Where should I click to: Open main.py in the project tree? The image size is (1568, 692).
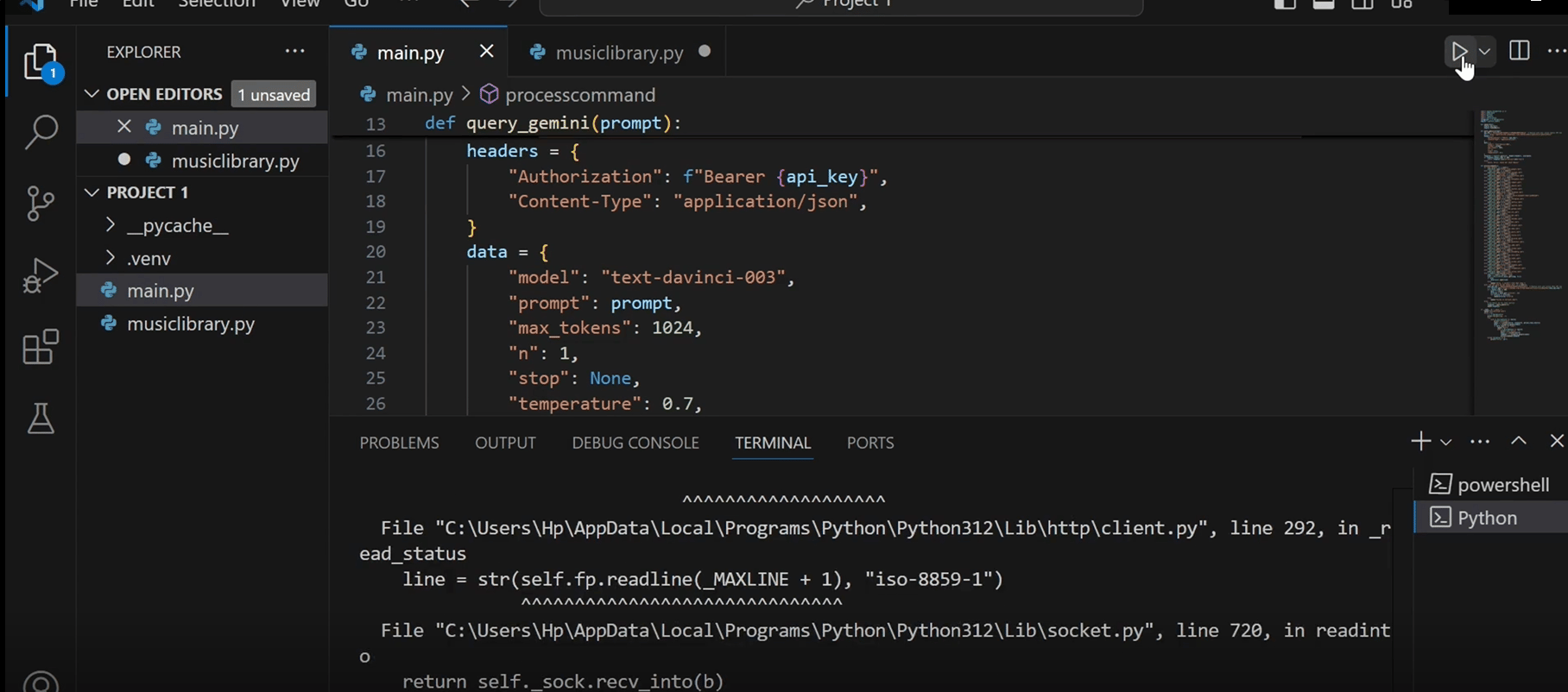click(x=161, y=291)
